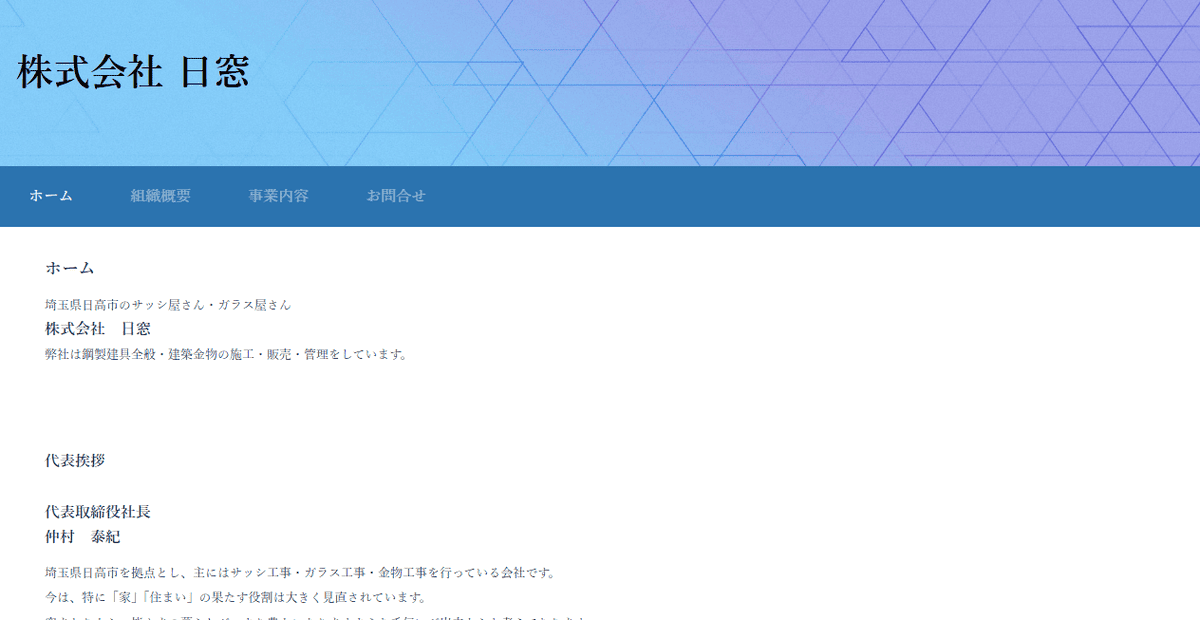Return to homepage via the header logo text
Image resolution: width=1200 pixels, height=620 pixels.
click(133, 71)
